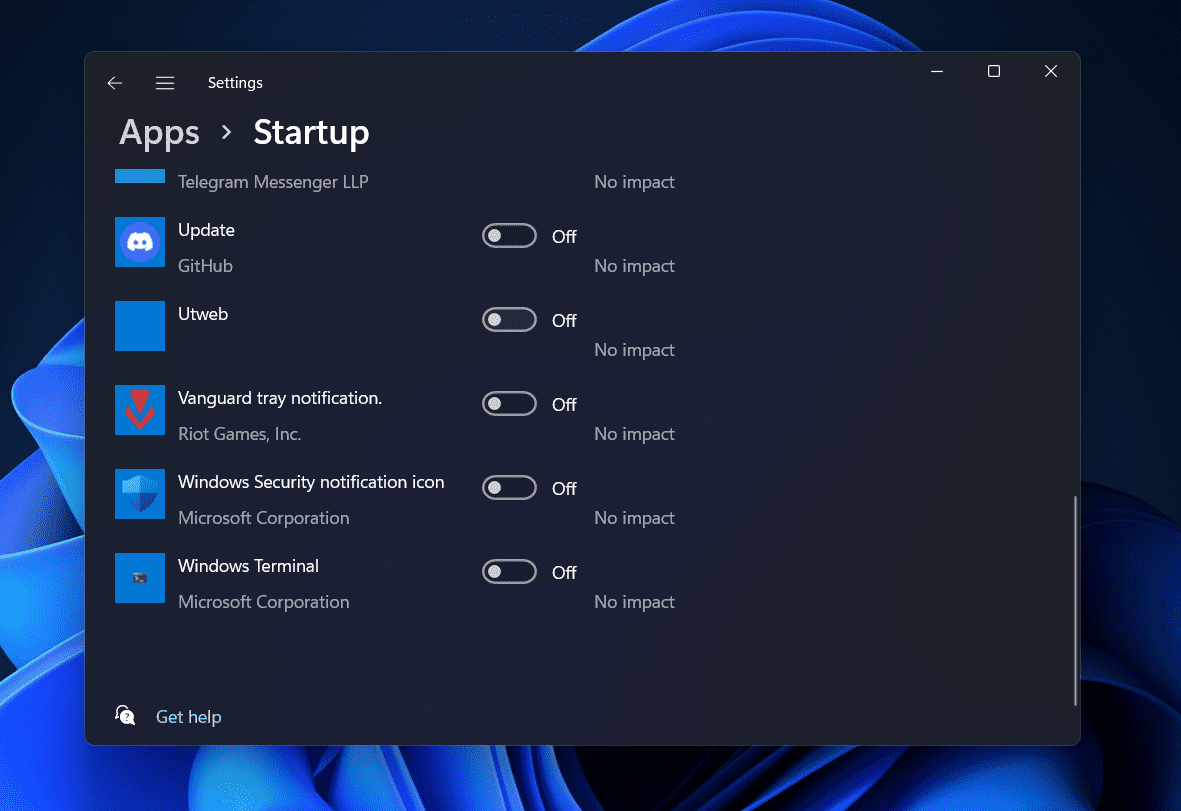Click the Vanguard tray notification label
The width and height of the screenshot is (1181, 811).
point(280,398)
